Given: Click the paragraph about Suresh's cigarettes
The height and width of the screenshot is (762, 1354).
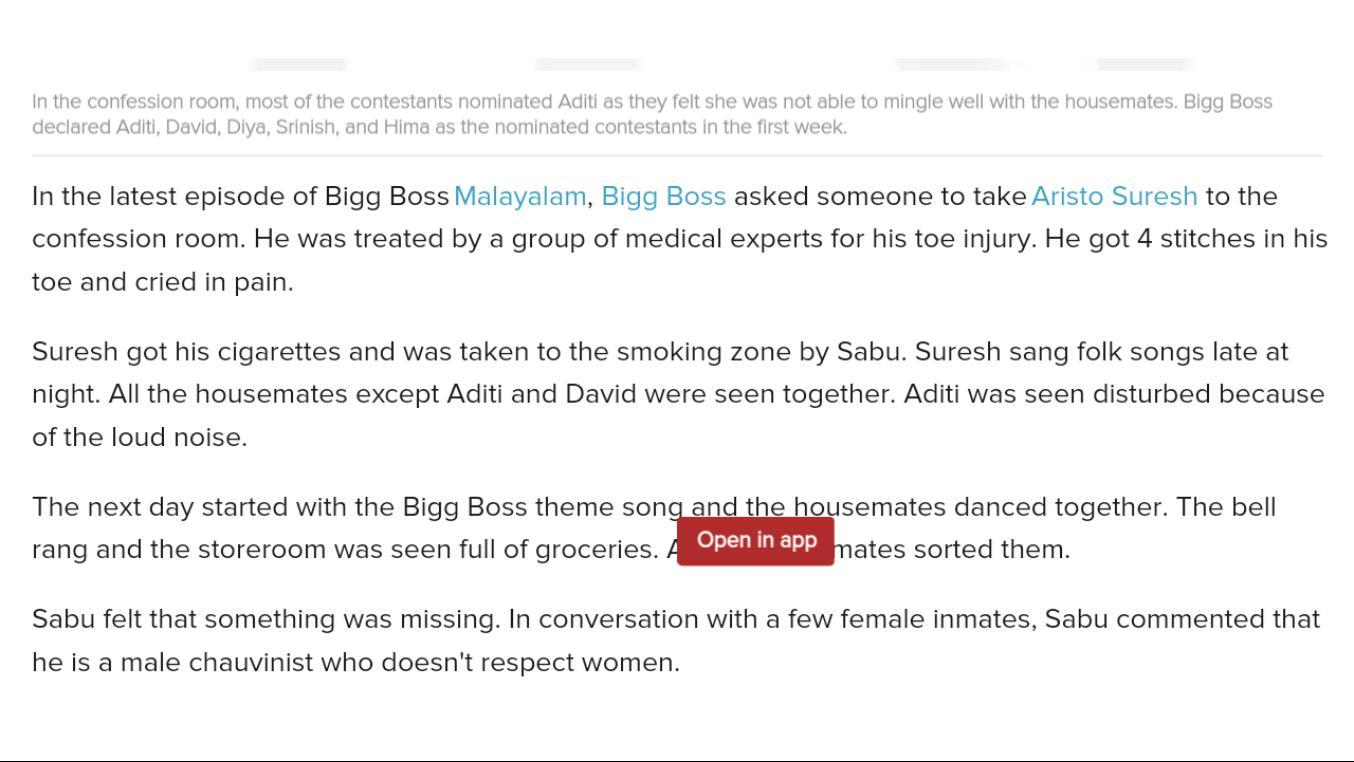Looking at the screenshot, I should 640,395.
